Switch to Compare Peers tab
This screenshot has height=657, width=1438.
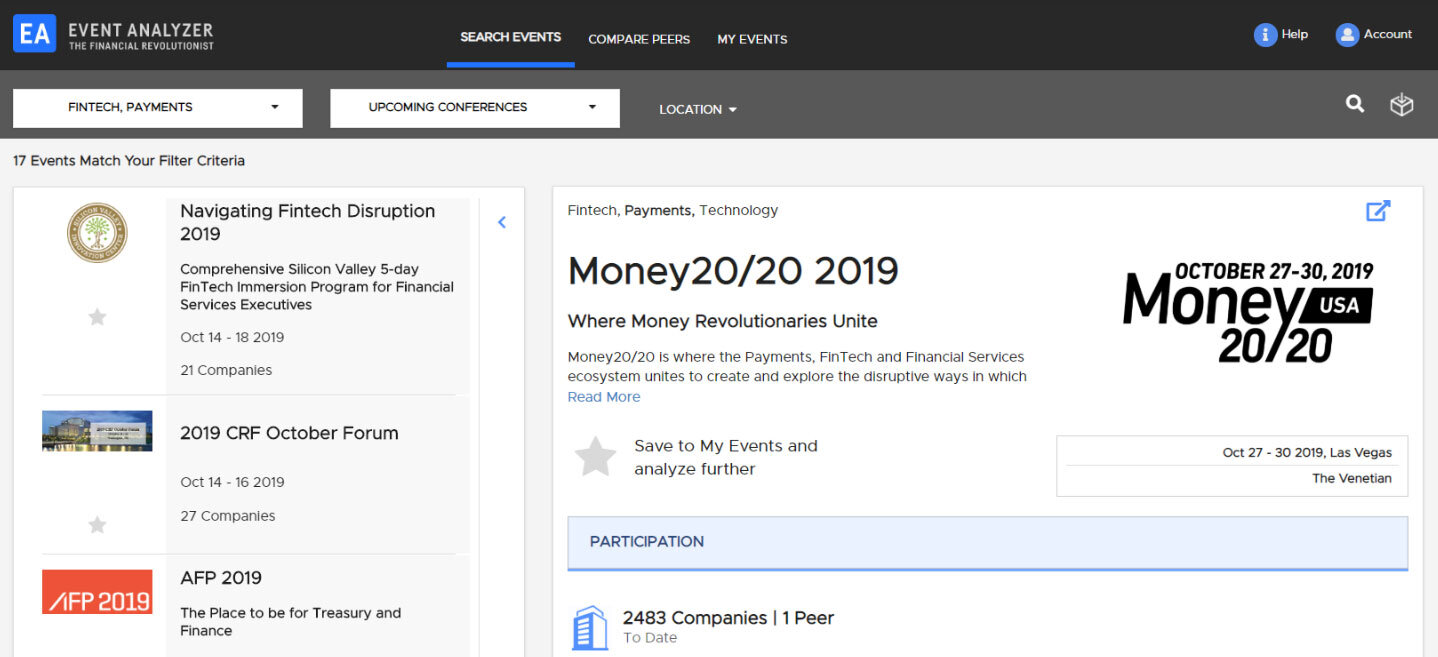639,39
